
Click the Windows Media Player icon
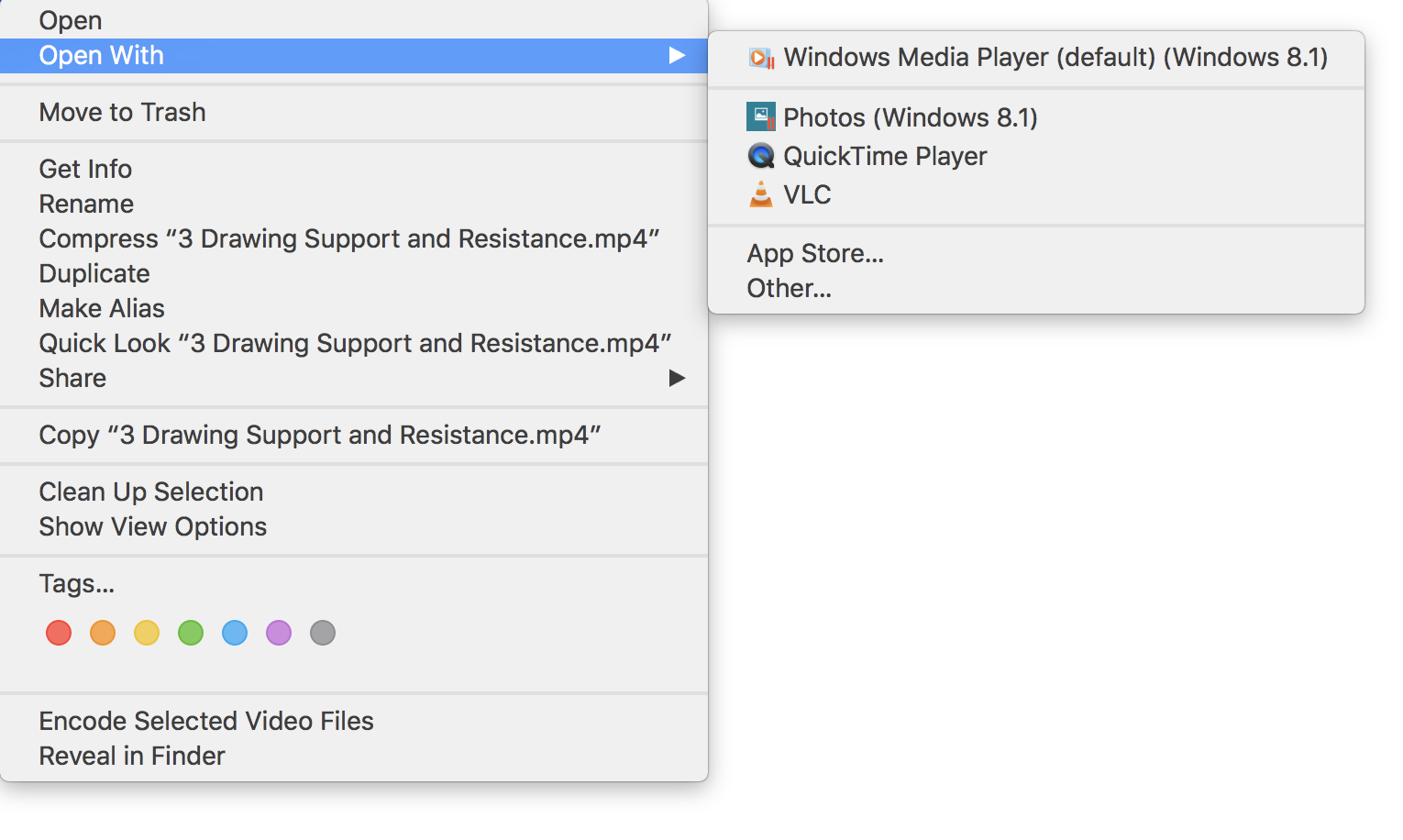pyautogui.click(x=761, y=58)
